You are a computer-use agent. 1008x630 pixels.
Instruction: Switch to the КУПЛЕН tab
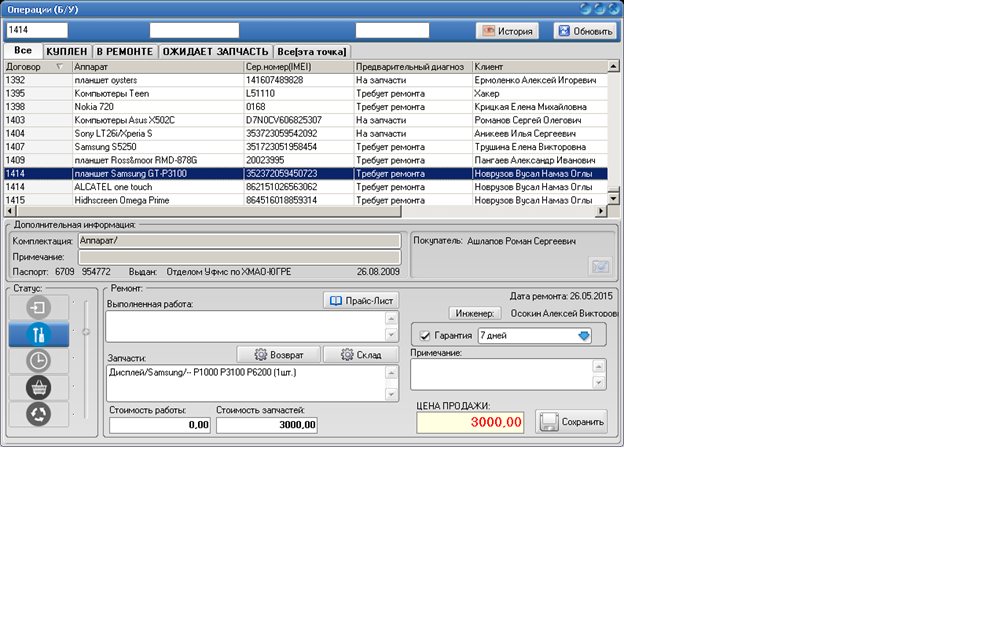click(66, 51)
